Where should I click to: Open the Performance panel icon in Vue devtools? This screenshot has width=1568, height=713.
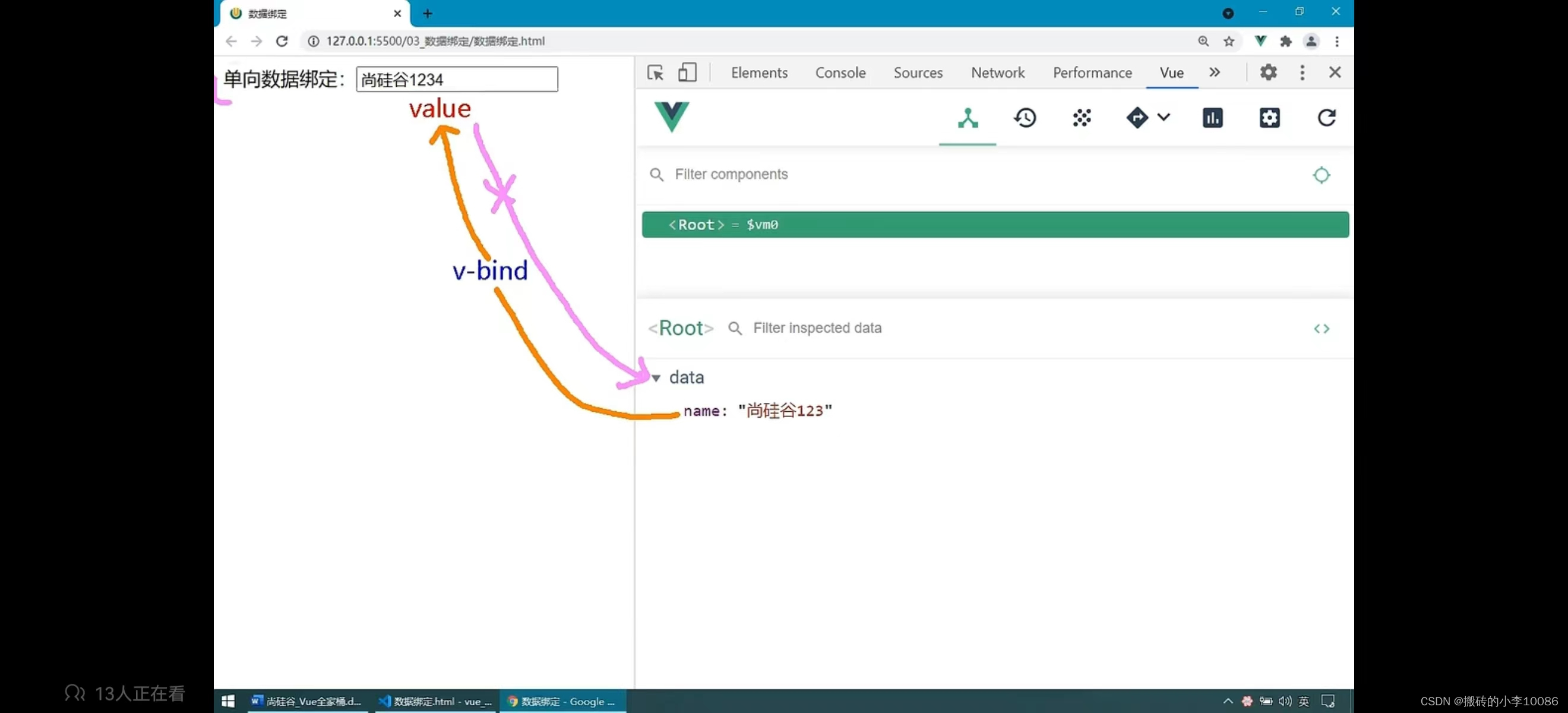tap(1212, 118)
